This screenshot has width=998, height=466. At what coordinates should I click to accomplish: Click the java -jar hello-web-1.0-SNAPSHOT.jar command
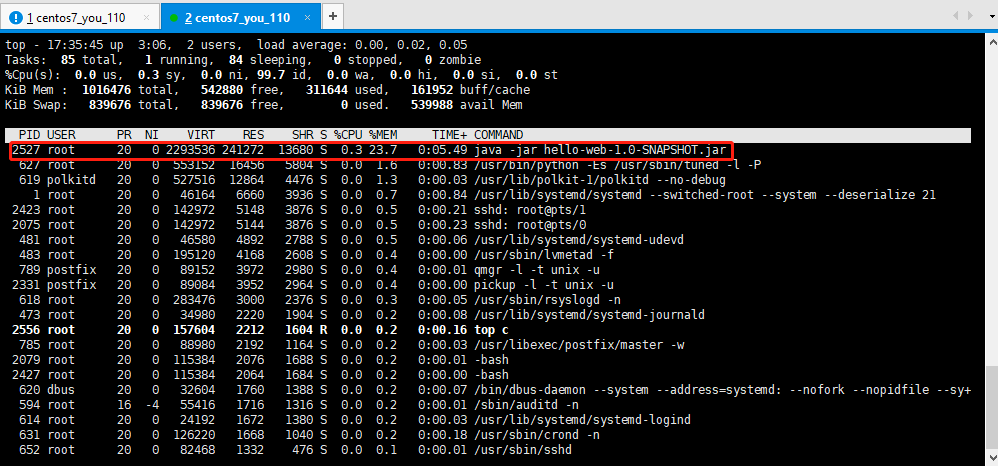pos(600,150)
